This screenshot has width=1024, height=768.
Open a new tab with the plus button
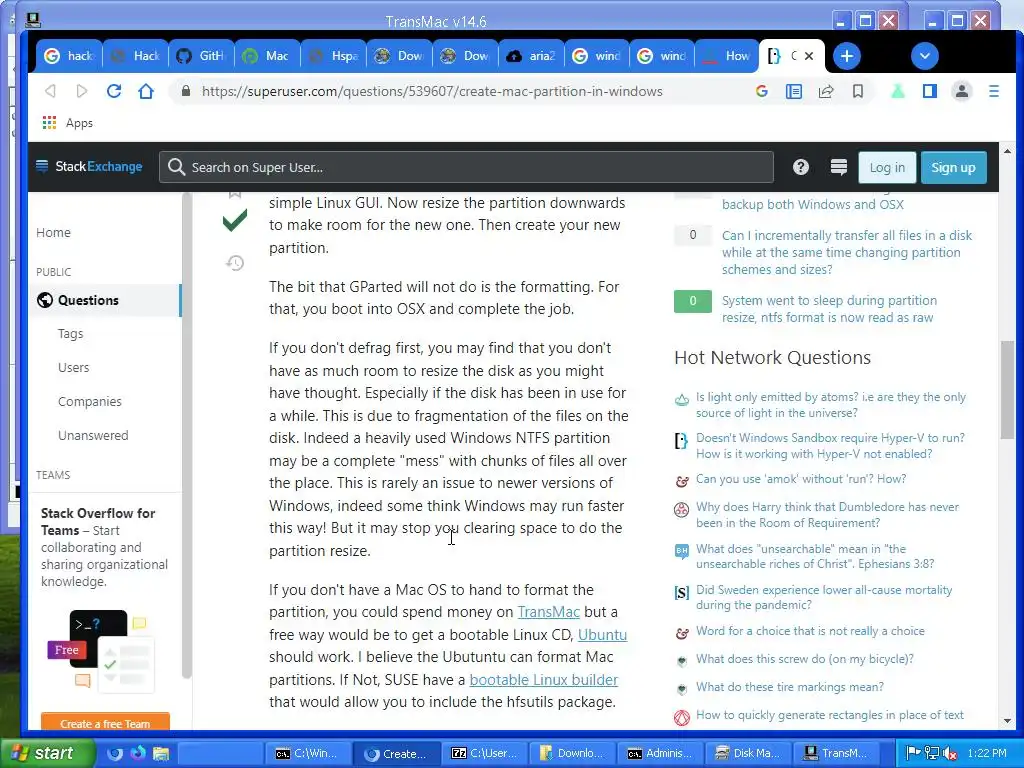[846, 56]
